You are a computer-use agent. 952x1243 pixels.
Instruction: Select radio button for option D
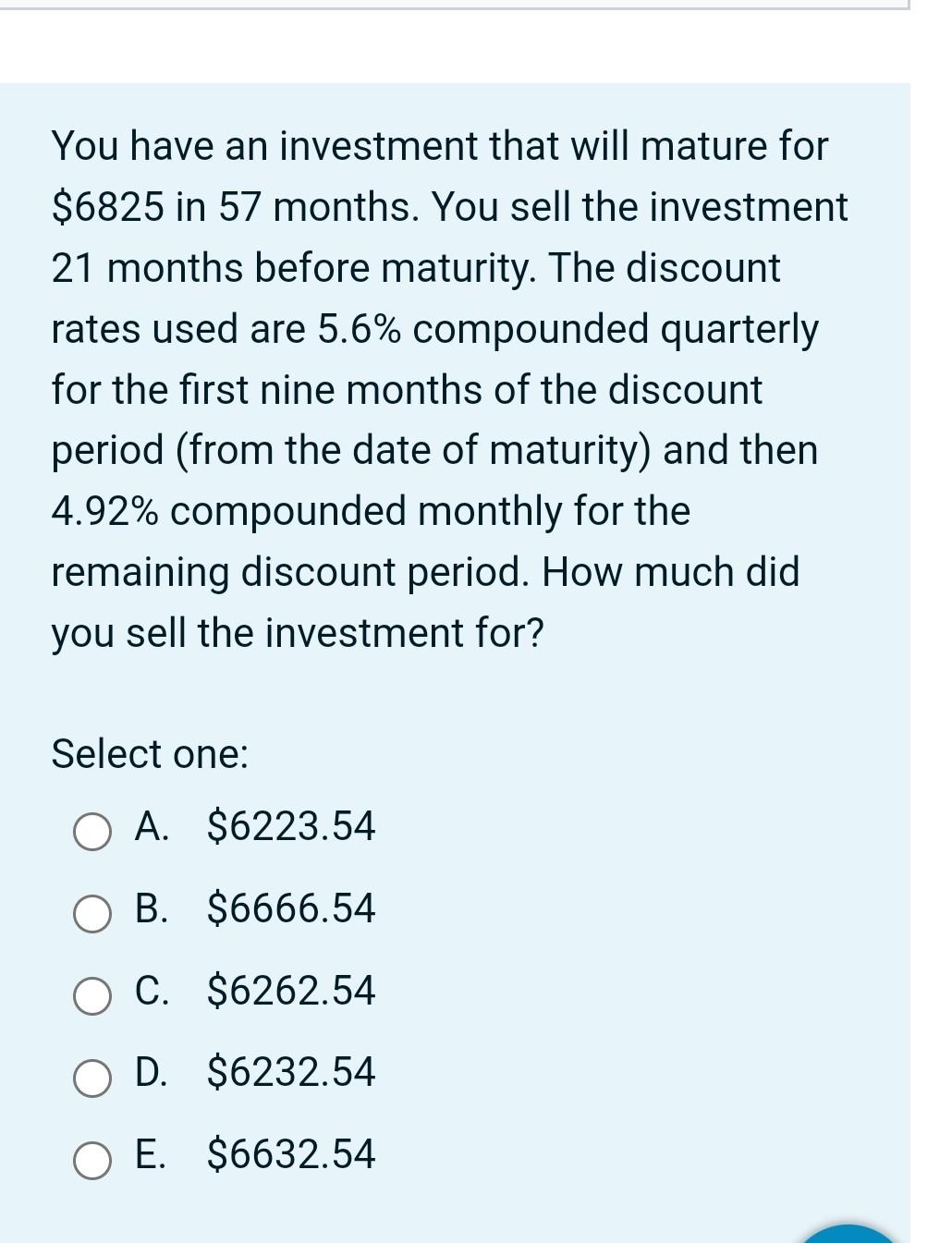(92, 1078)
